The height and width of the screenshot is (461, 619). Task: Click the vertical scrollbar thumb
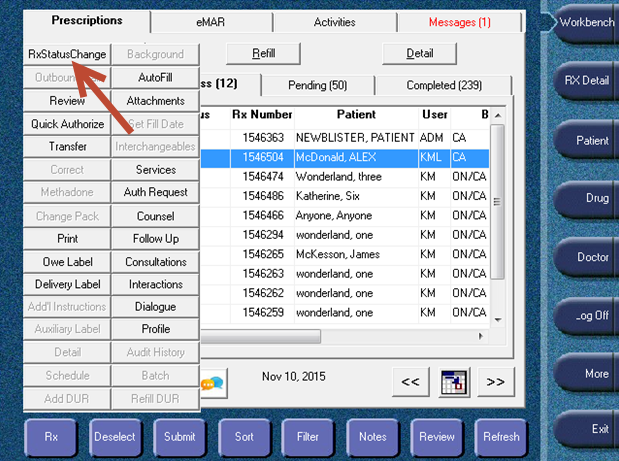497,202
